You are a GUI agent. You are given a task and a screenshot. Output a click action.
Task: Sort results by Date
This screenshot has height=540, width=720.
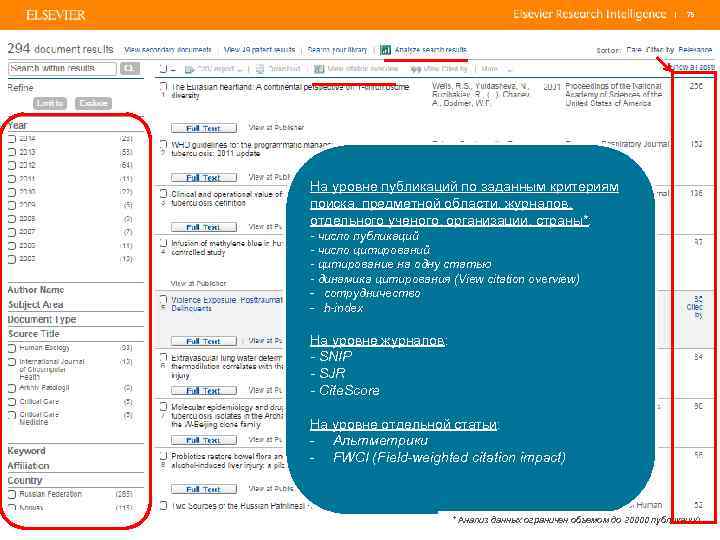(634, 50)
